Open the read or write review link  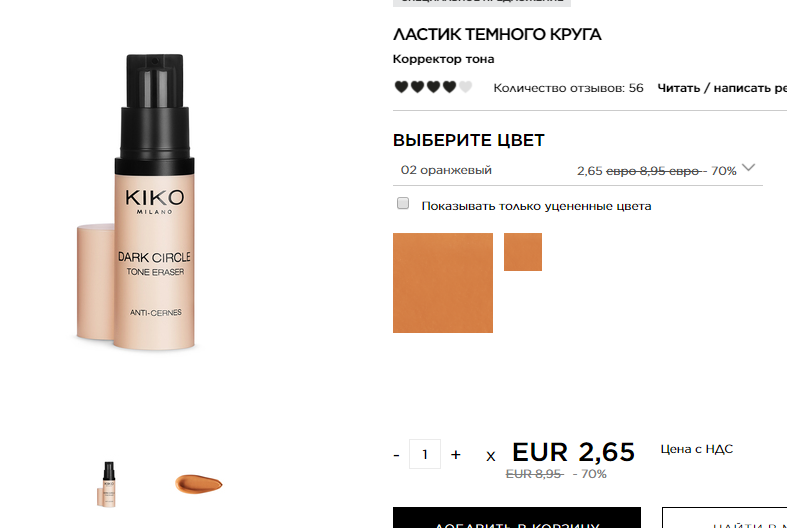tap(722, 88)
